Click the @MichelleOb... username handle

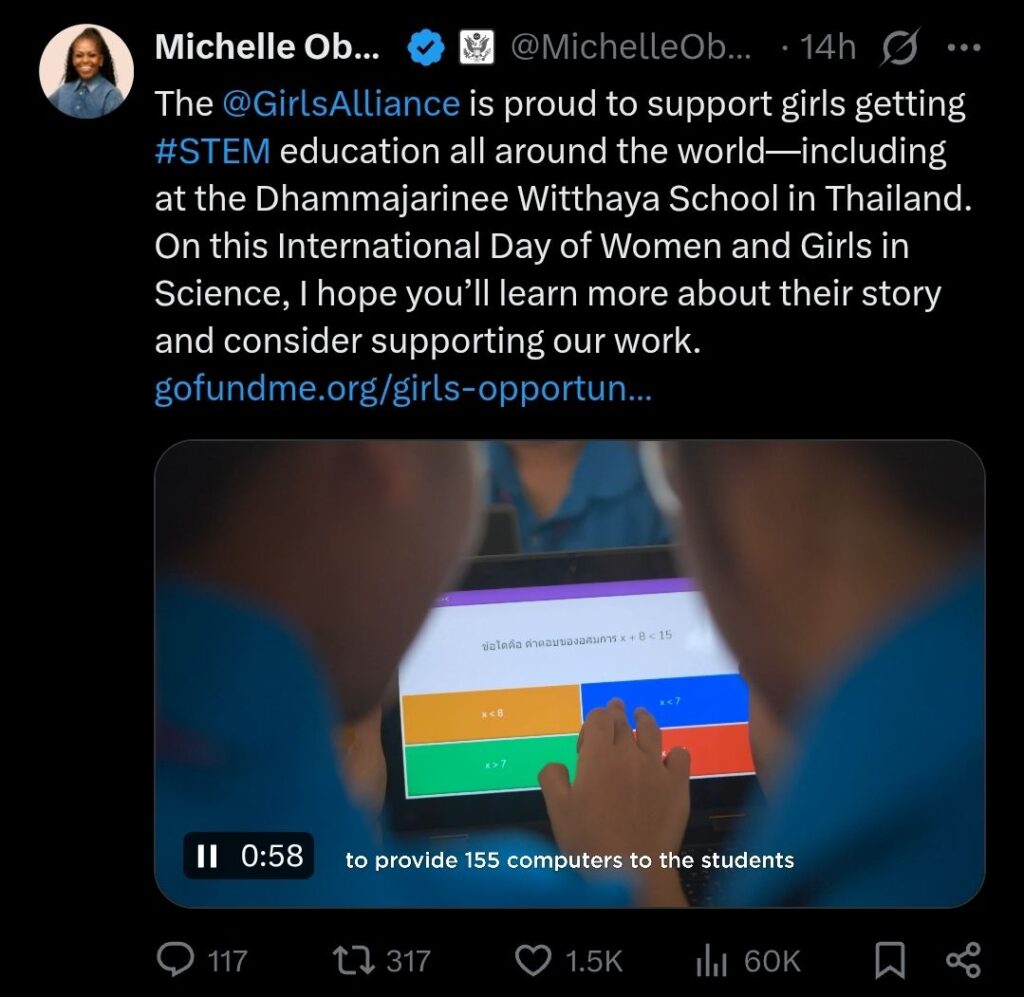631,47
